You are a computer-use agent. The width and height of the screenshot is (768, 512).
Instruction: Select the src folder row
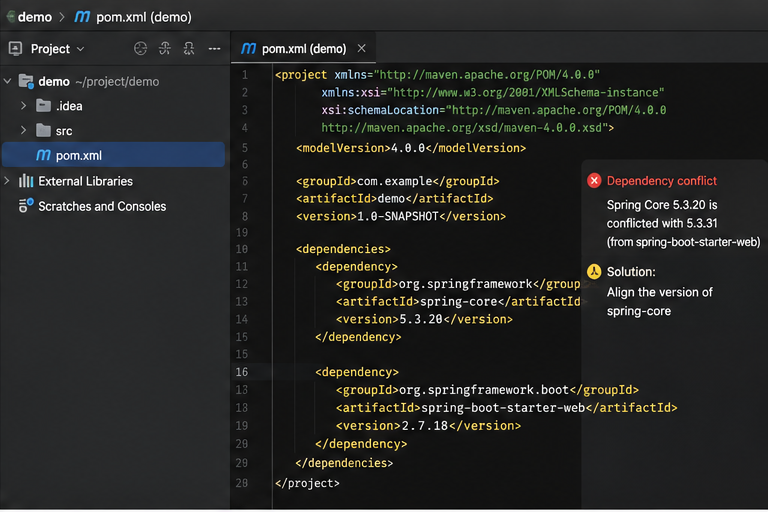(114, 131)
